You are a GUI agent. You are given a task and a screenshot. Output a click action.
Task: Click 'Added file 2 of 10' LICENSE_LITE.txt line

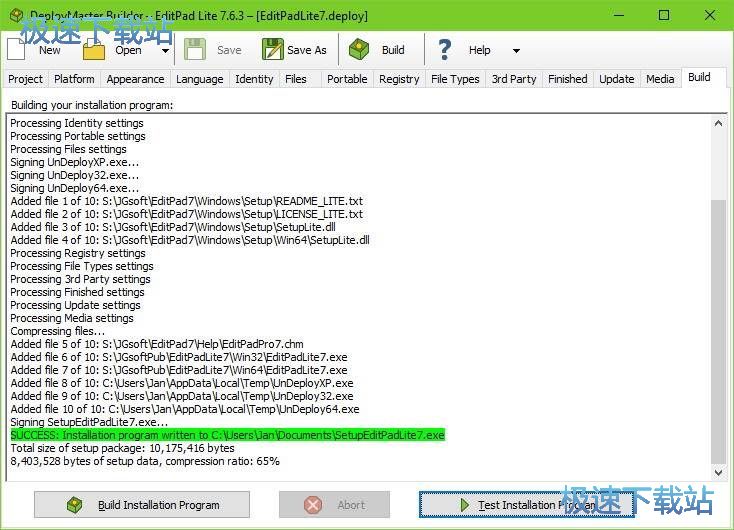(186, 214)
